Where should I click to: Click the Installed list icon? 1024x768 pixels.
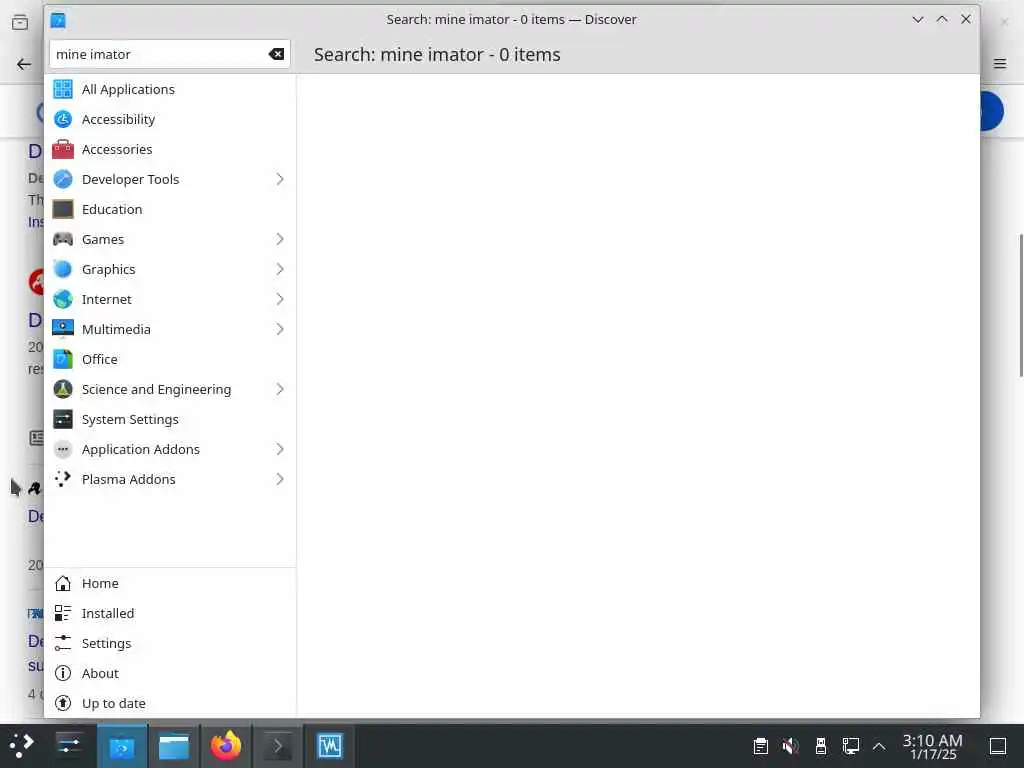(x=63, y=613)
